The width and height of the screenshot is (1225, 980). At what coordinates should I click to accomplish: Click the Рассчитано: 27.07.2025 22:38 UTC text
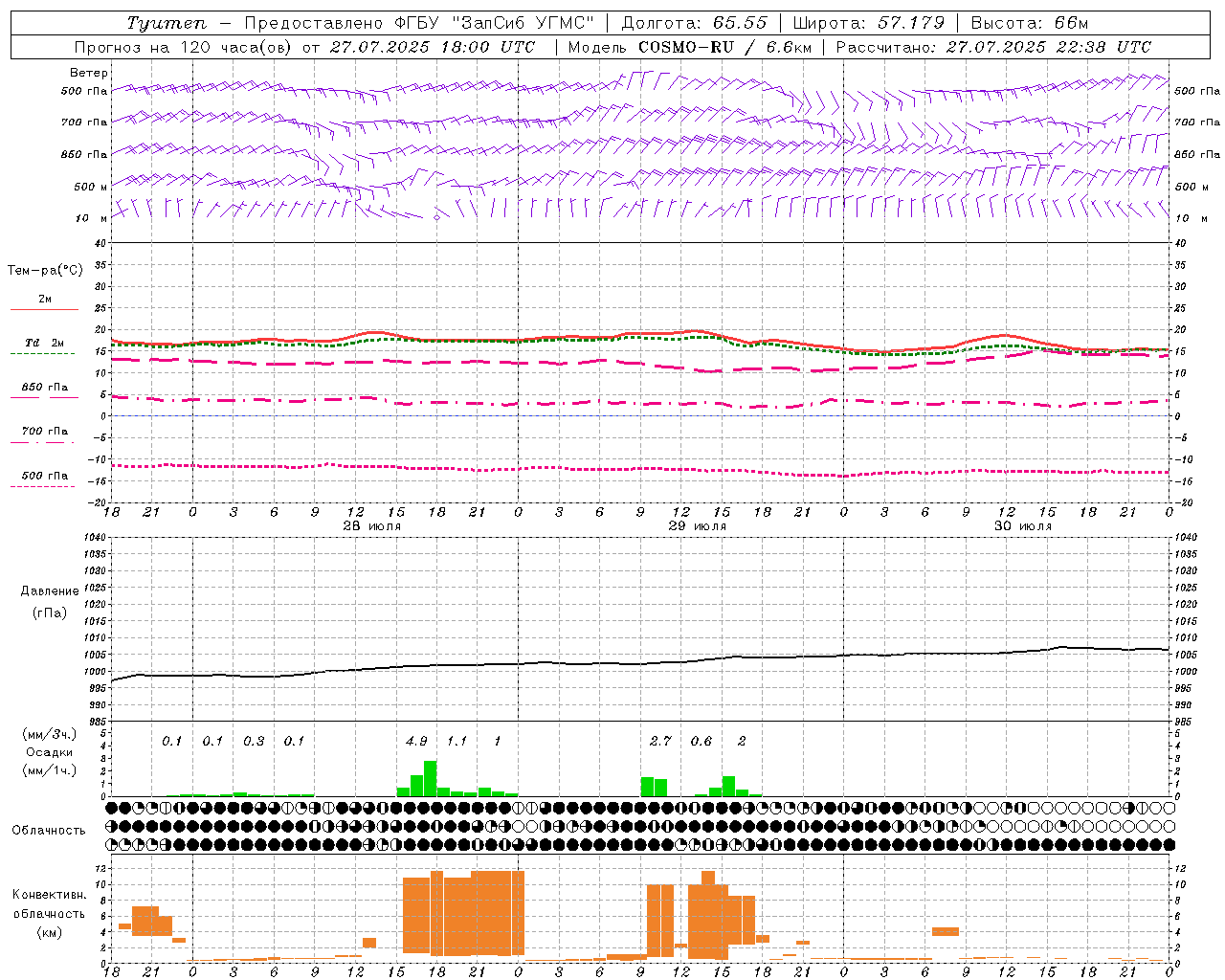coord(993,47)
